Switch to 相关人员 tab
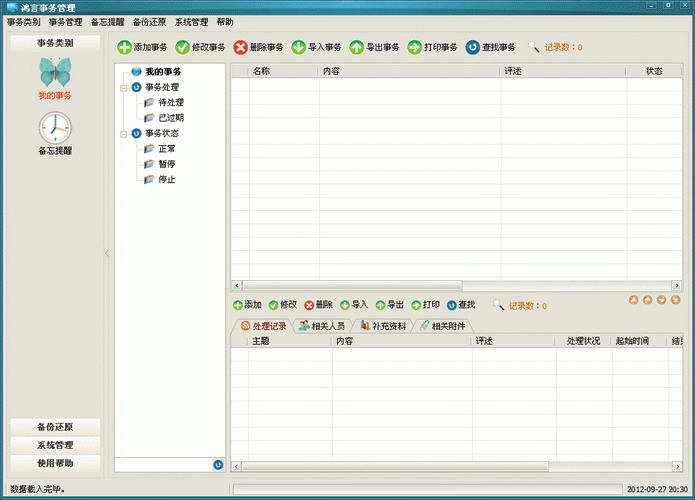The height and width of the screenshot is (500, 695). coord(322,326)
